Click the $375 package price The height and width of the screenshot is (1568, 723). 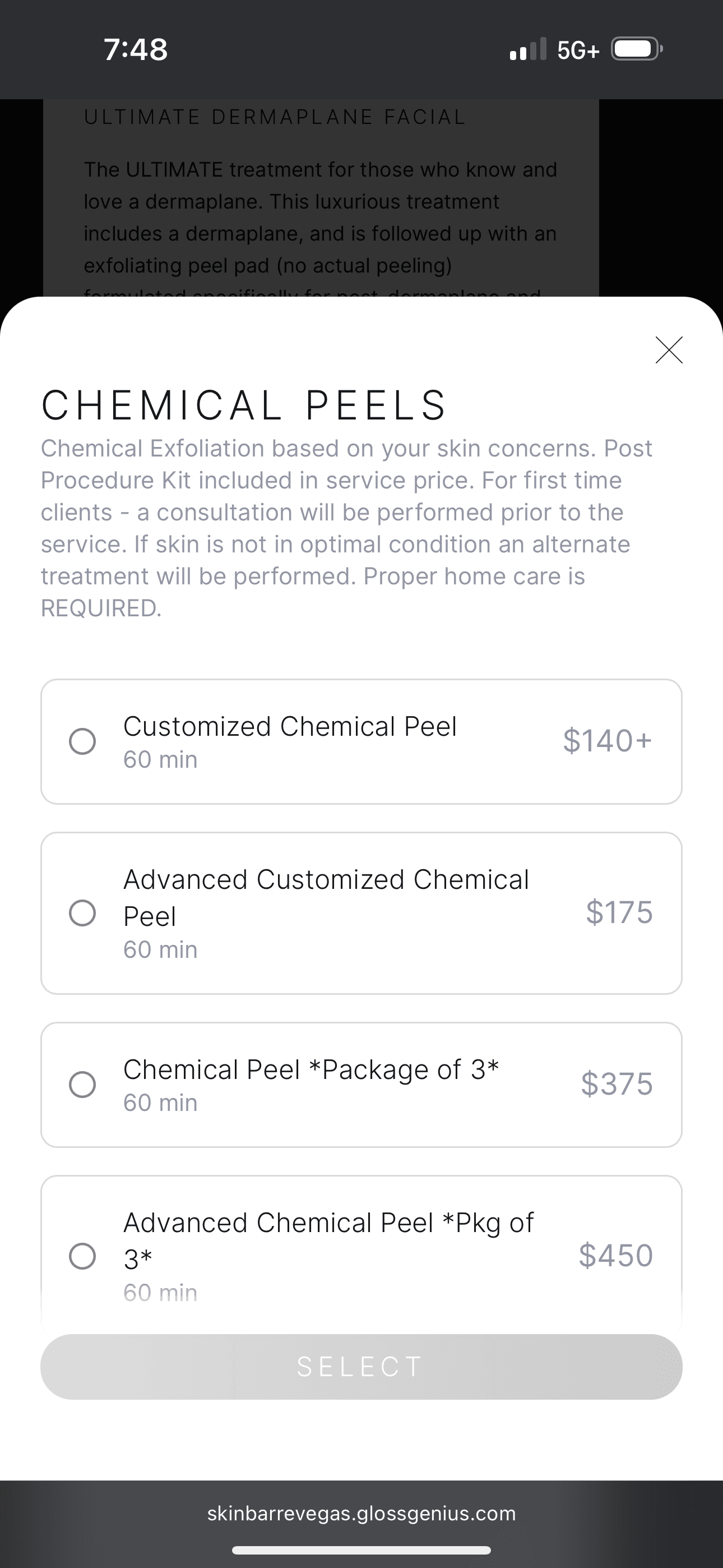pyautogui.click(x=617, y=1084)
